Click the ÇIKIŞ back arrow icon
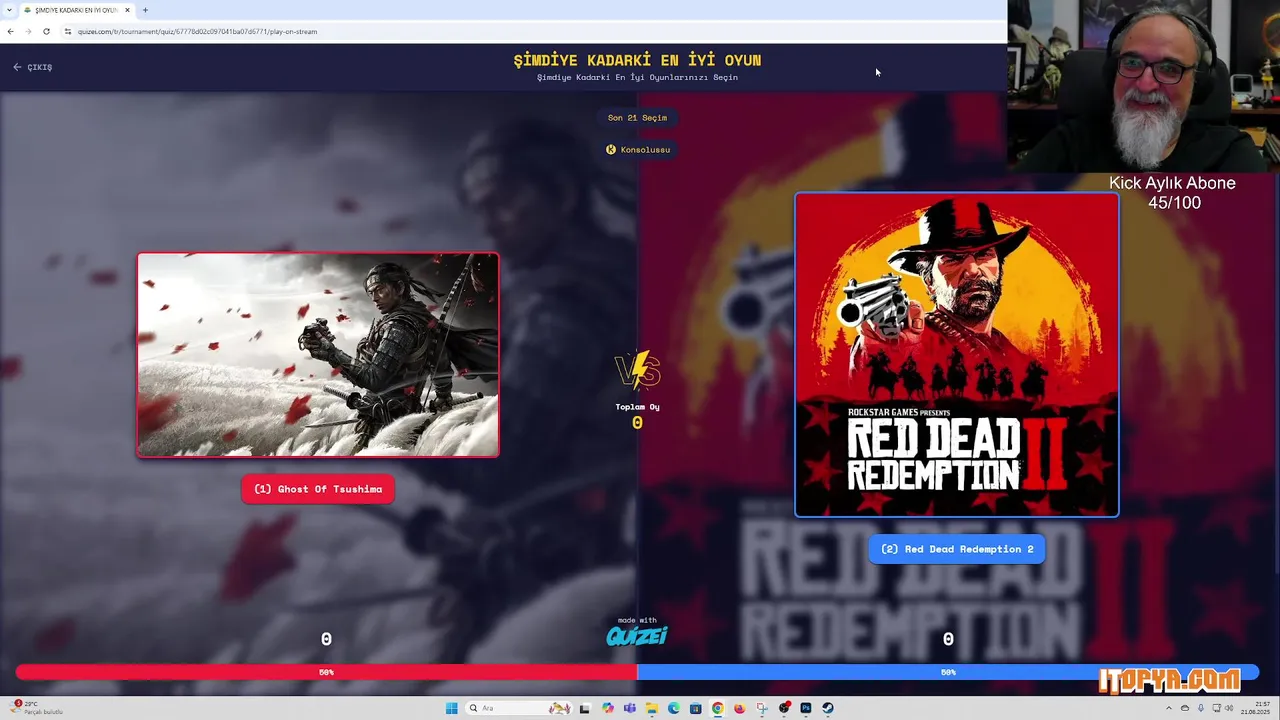 point(17,67)
